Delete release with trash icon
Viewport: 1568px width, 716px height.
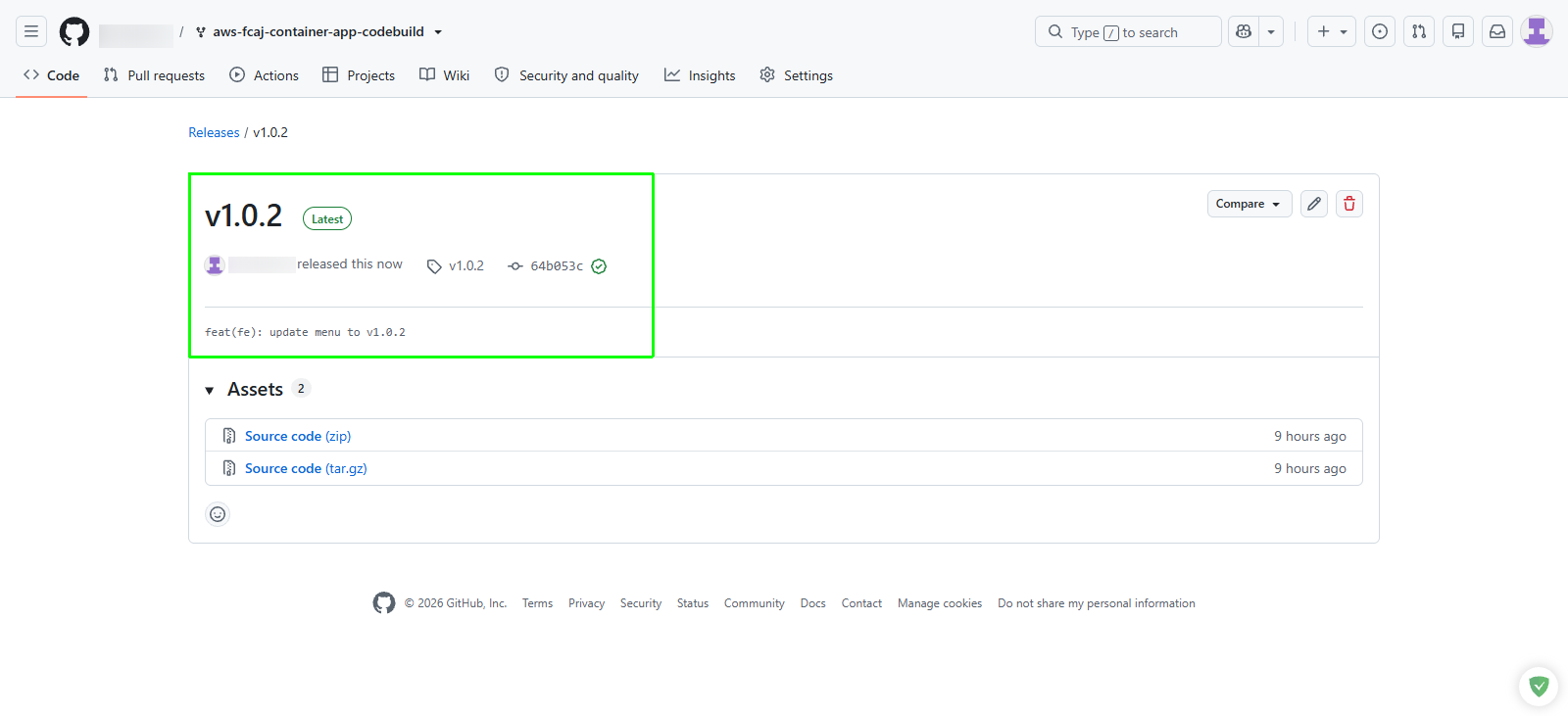(x=1349, y=204)
